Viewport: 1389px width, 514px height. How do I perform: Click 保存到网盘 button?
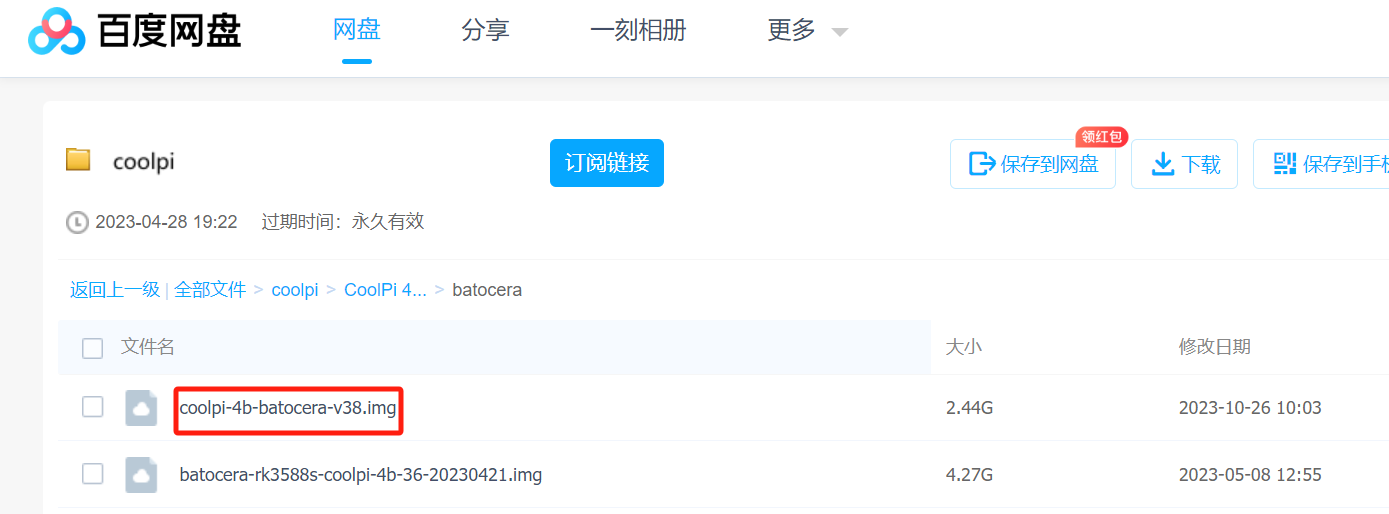point(1033,164)
